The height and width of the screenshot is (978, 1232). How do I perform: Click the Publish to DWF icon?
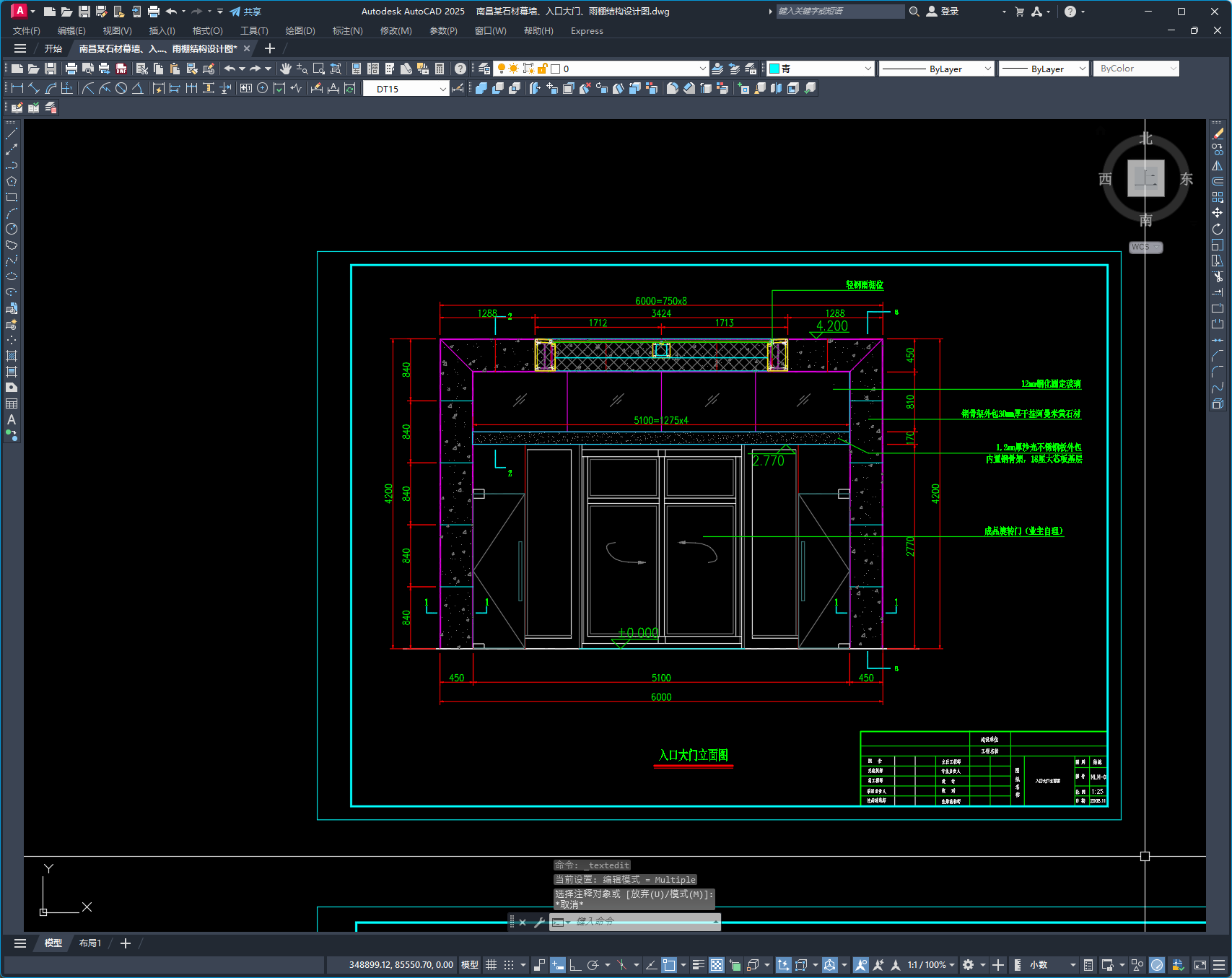click(121, 69)
